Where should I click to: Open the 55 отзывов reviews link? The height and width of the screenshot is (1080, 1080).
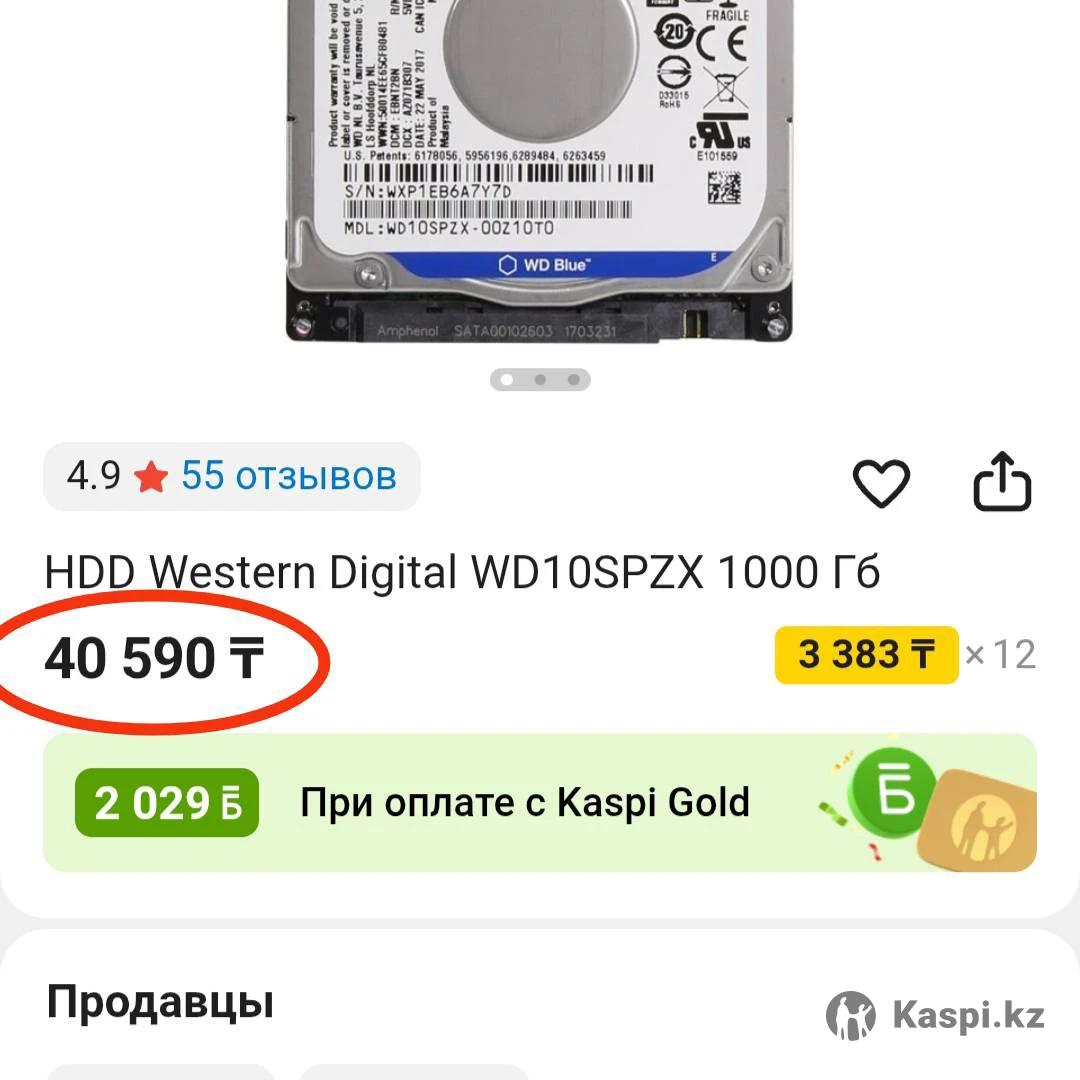tap(289, 476)
